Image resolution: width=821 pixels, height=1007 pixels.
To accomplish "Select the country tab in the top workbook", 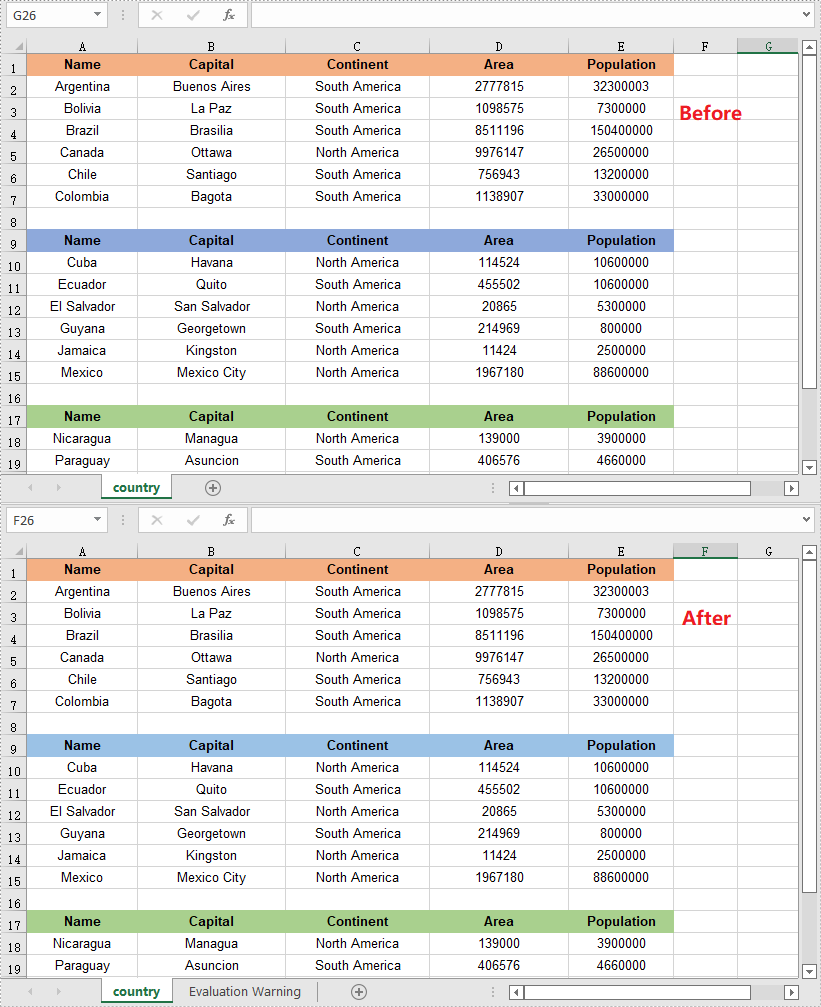I will 136,488.
